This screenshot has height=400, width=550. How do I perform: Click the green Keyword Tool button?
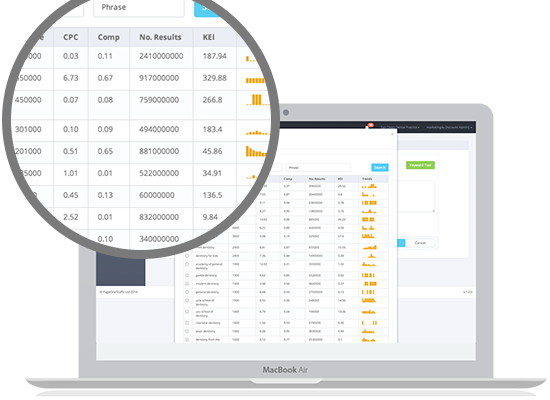[x=420, y=165]
